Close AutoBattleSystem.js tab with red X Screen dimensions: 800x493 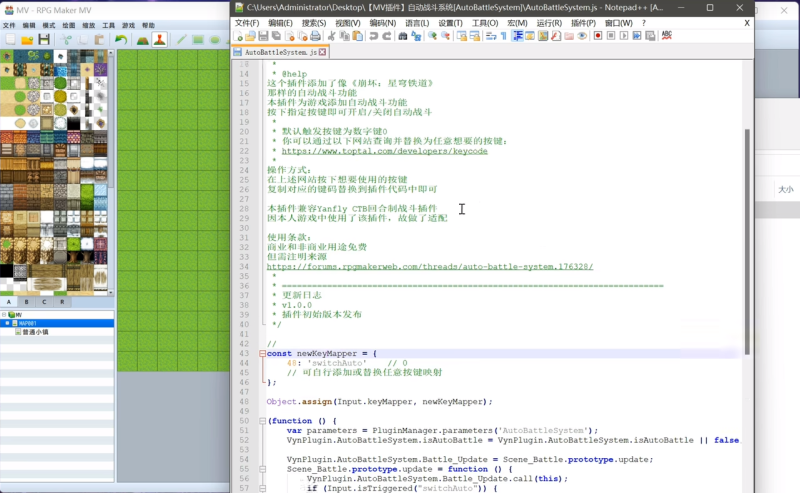point(322,52)
